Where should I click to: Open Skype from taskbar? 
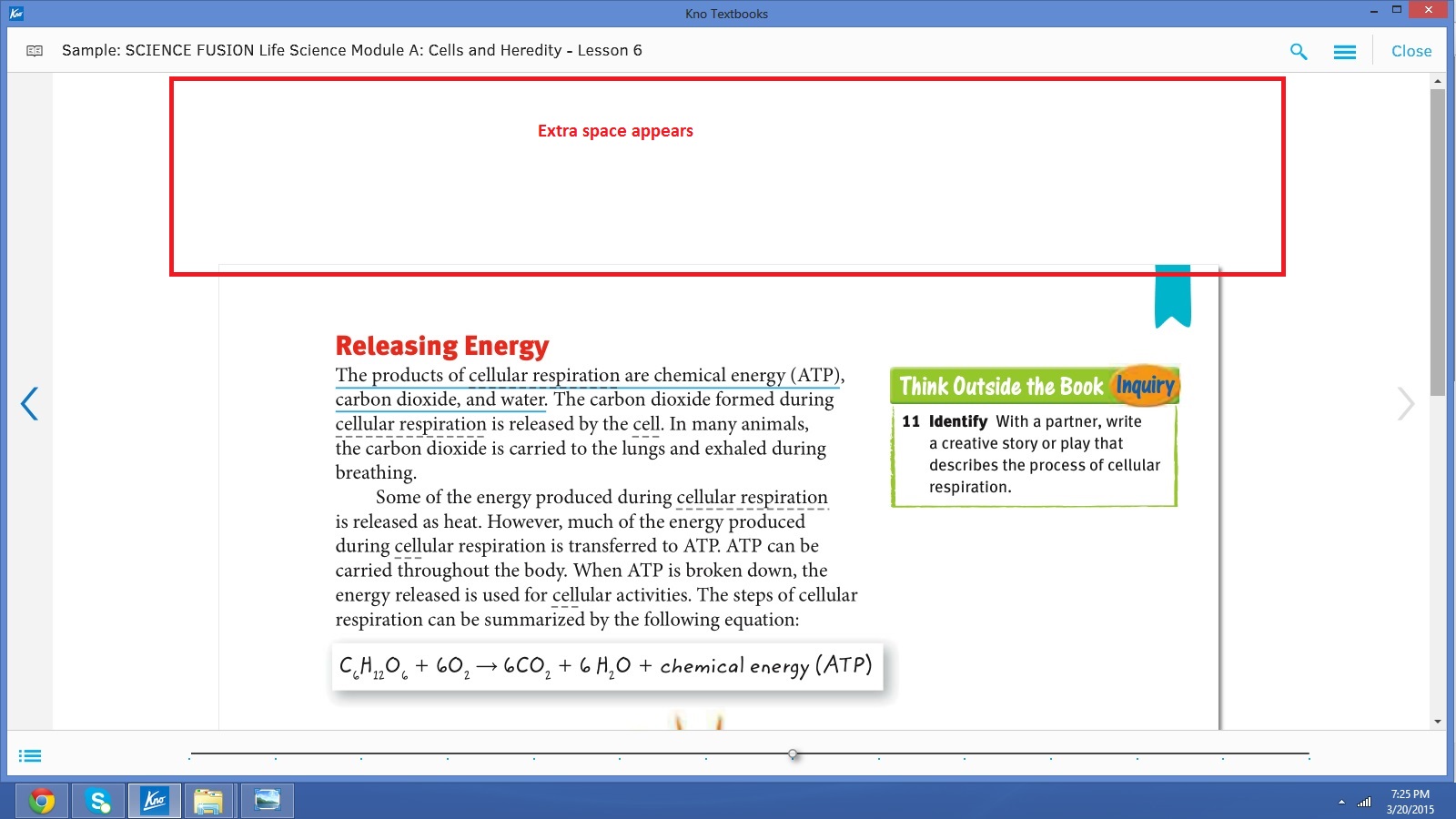(98, 801)
